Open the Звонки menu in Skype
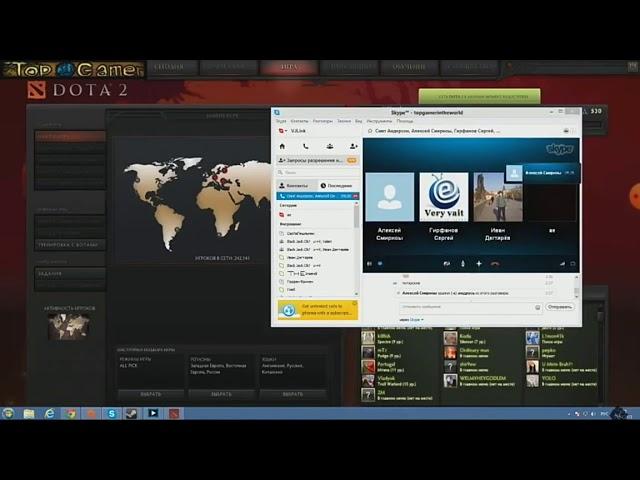 (x=344, y=121)
